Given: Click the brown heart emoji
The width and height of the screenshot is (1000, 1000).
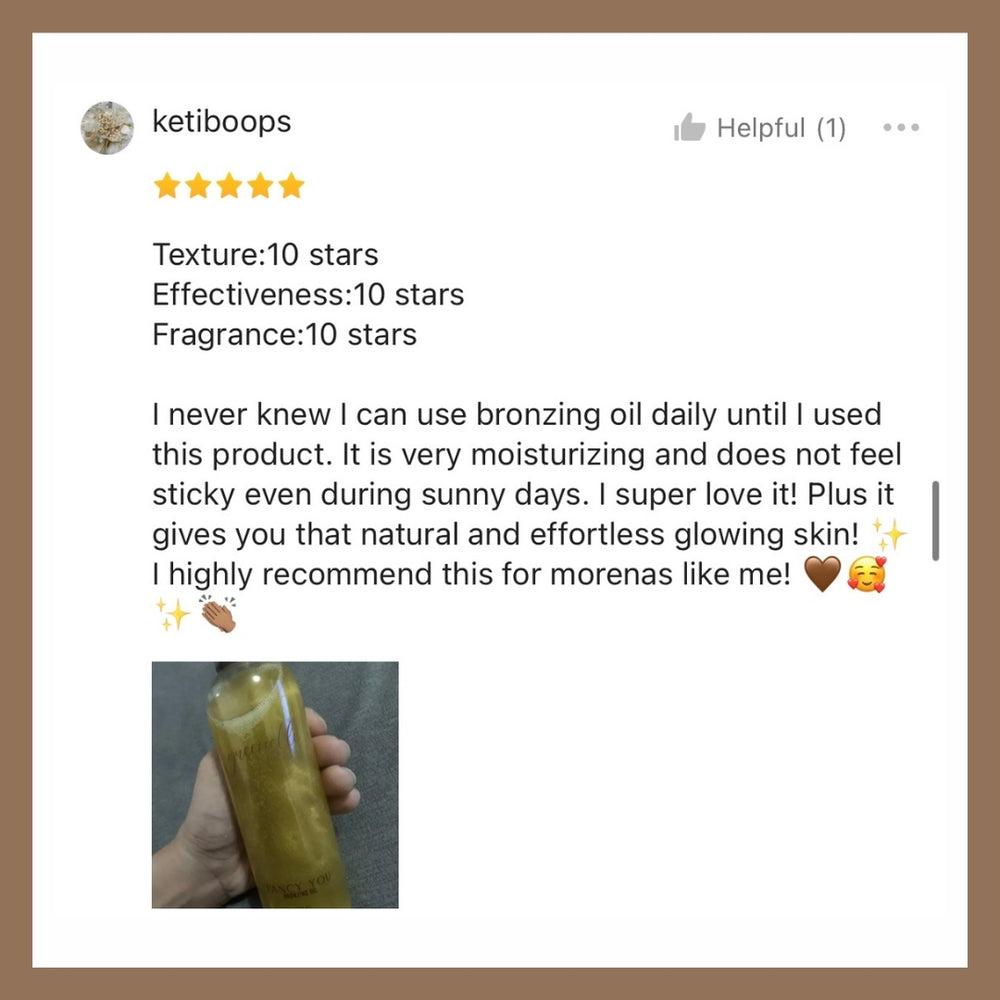Looking at the screenshot, I should (x=823, y=574).
